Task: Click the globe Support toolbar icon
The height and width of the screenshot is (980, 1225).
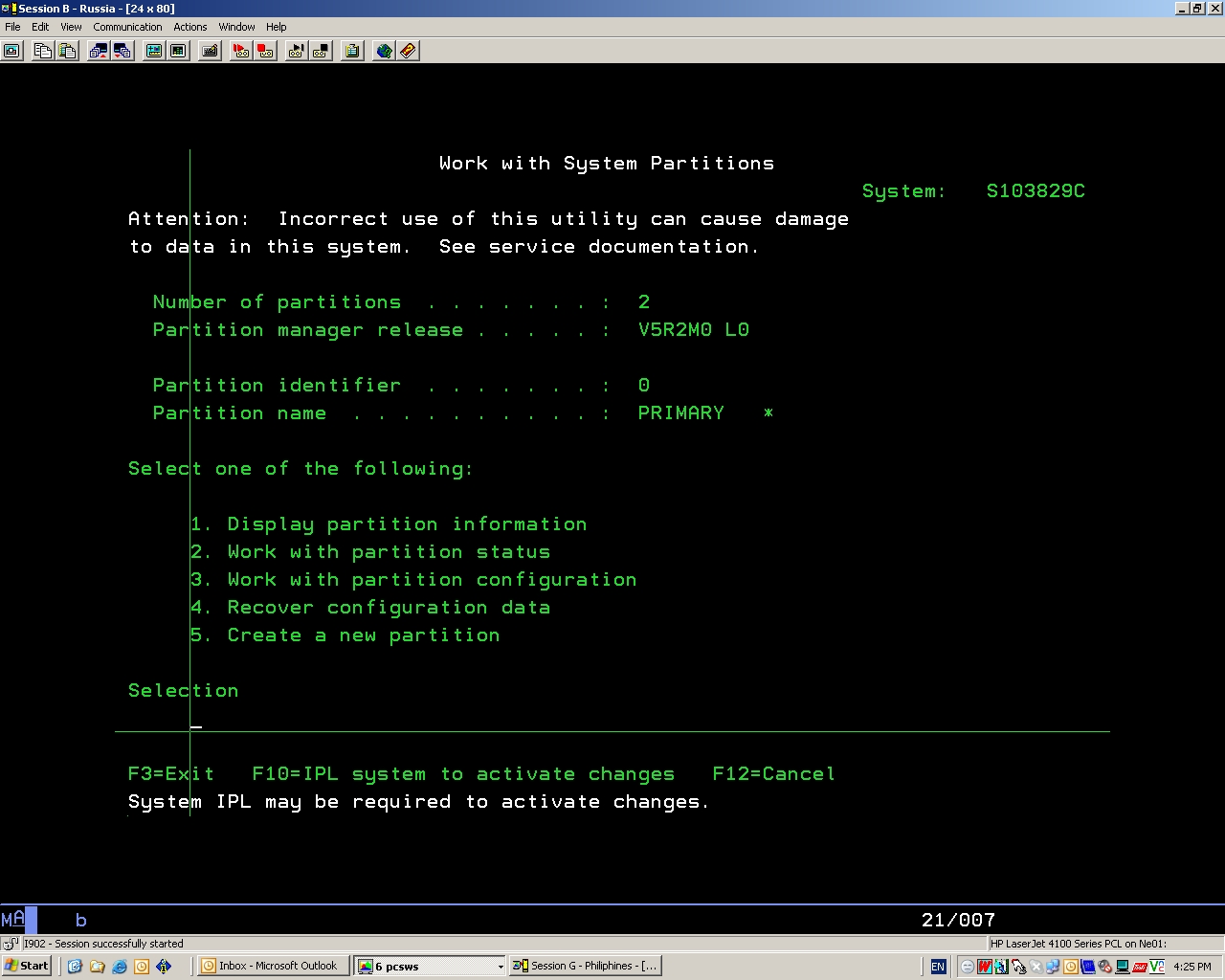Action: coord(384,51)
